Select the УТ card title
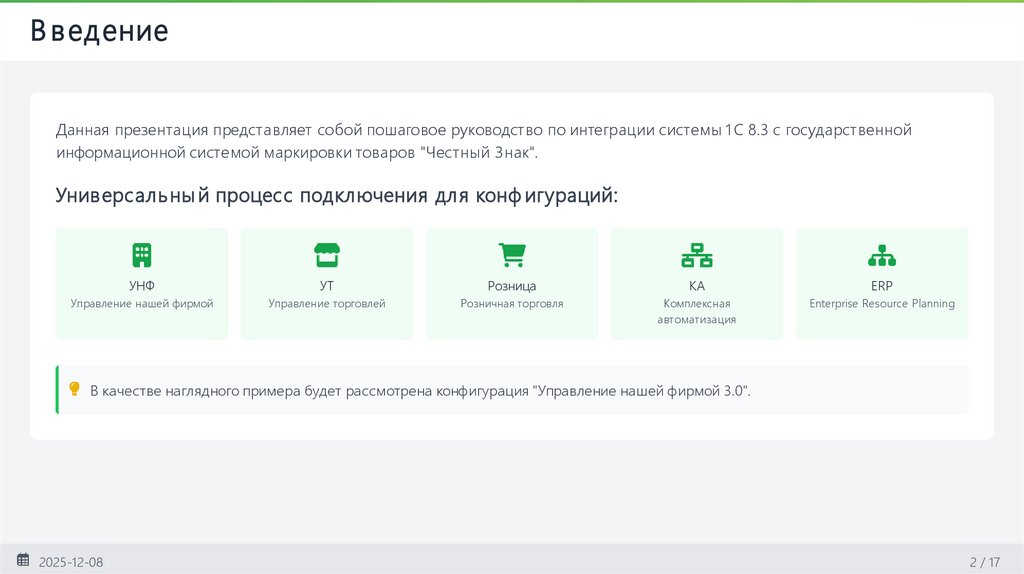 (327, 286)
